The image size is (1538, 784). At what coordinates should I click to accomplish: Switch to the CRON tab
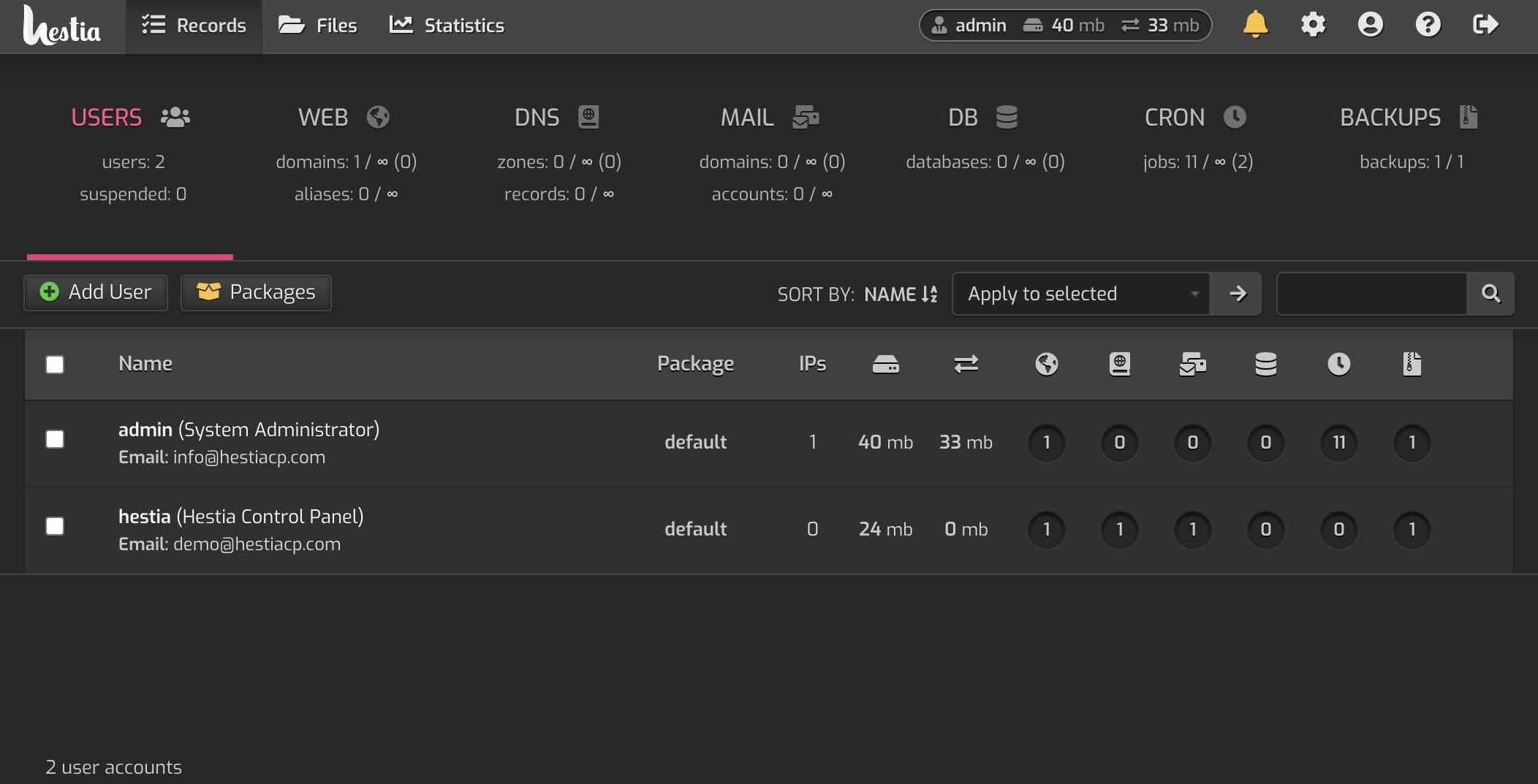(1196, 118)
